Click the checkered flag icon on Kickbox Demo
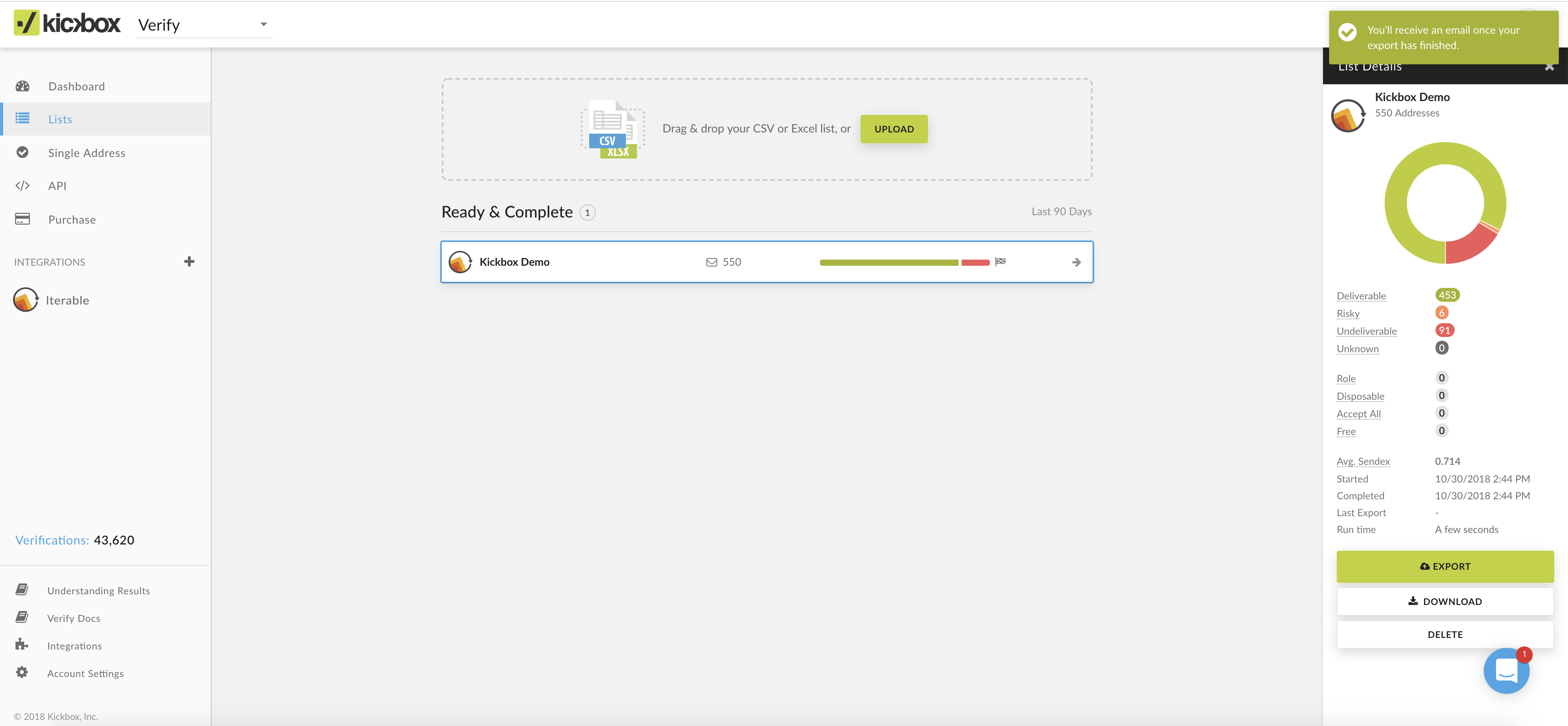 [1000, 261]
